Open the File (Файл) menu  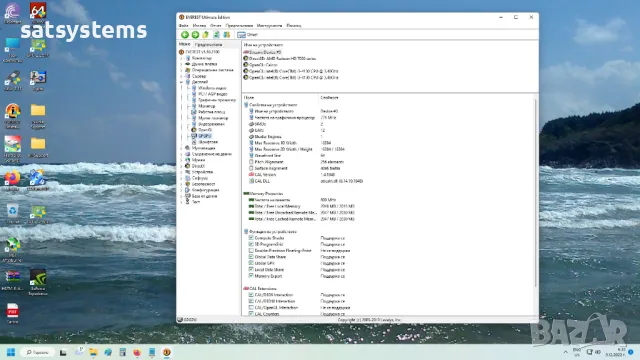pyautogui.click(x=184, y=25)
